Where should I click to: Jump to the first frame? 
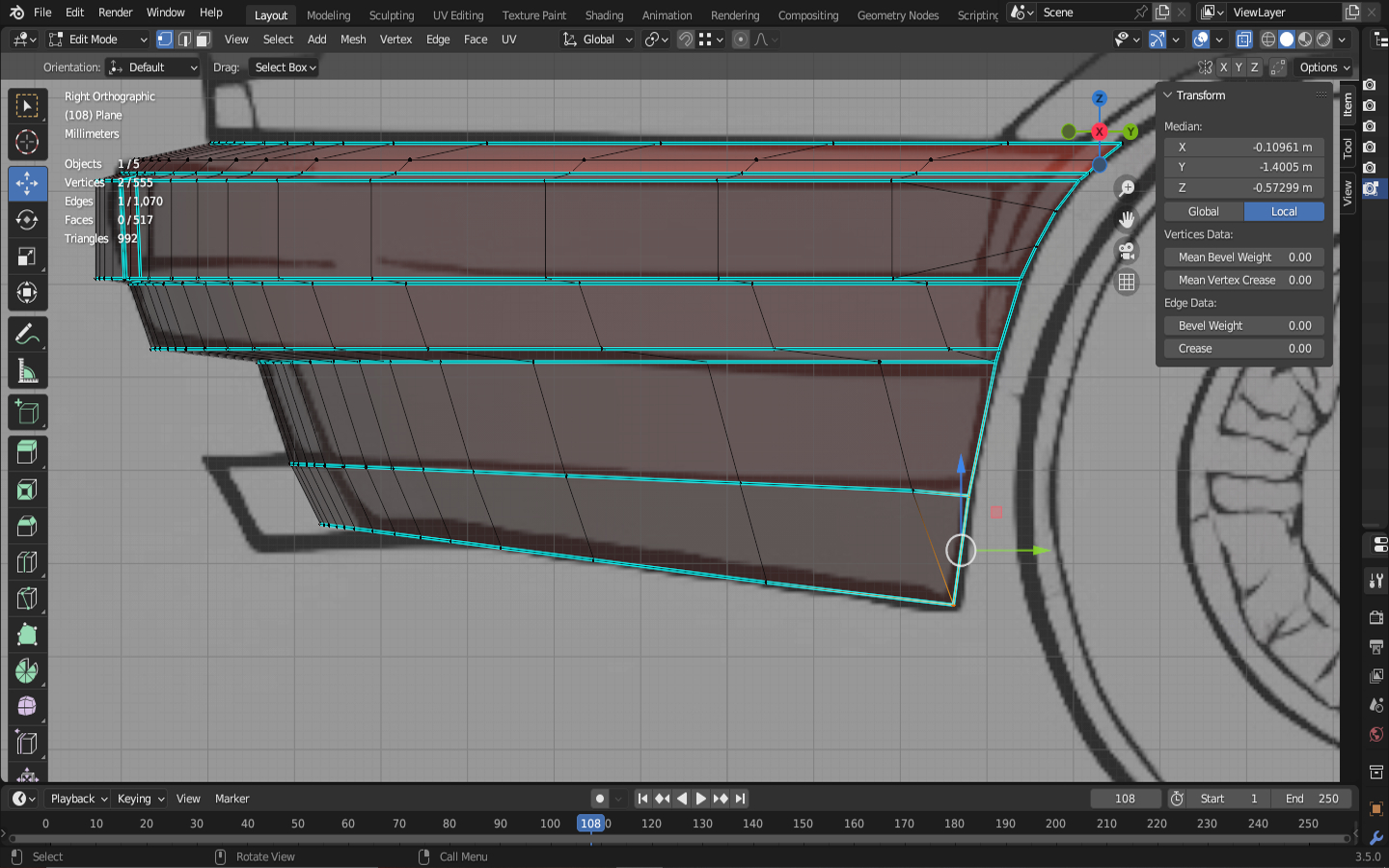click(x=643, y=799)
